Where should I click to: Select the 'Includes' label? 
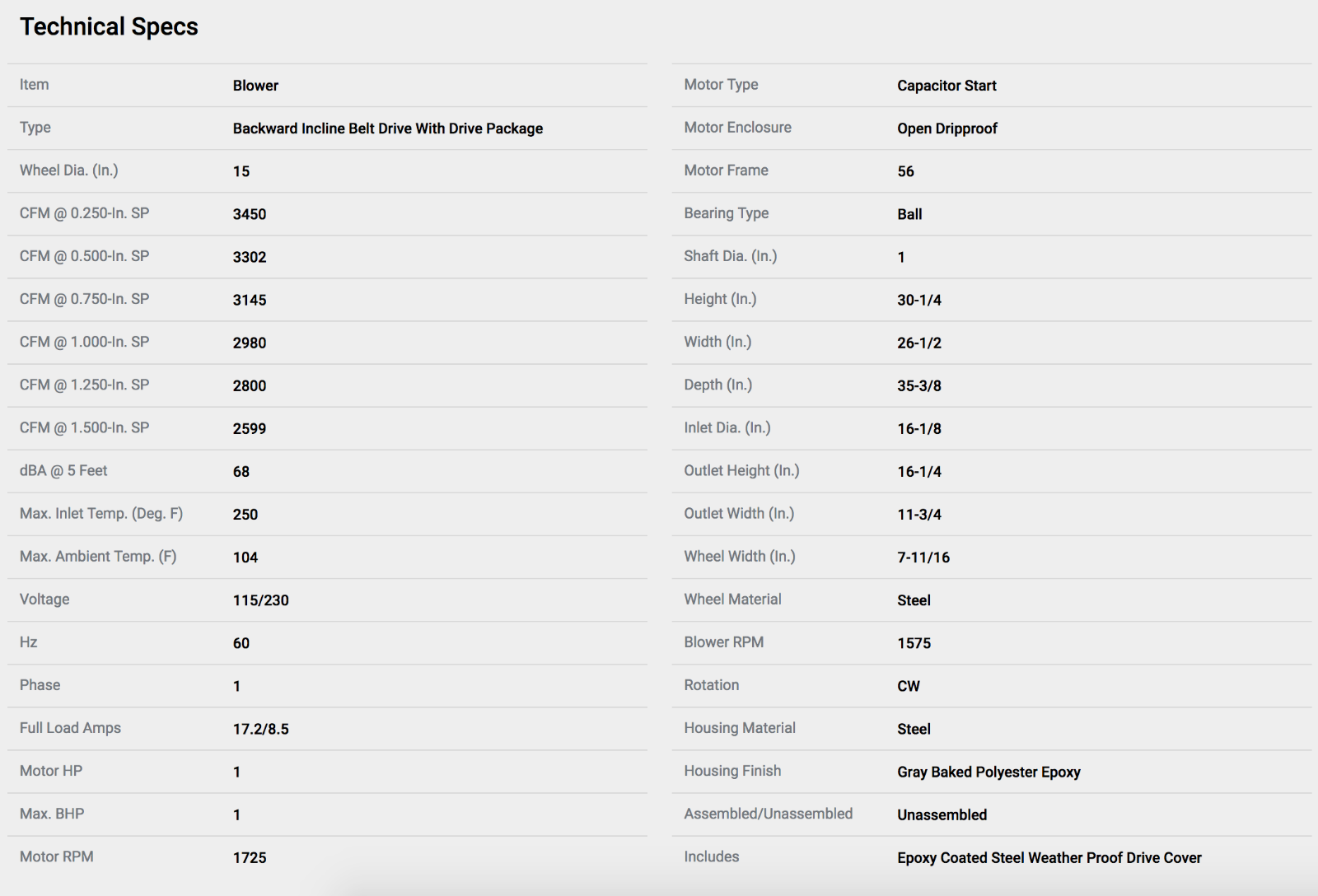[712, 856]
